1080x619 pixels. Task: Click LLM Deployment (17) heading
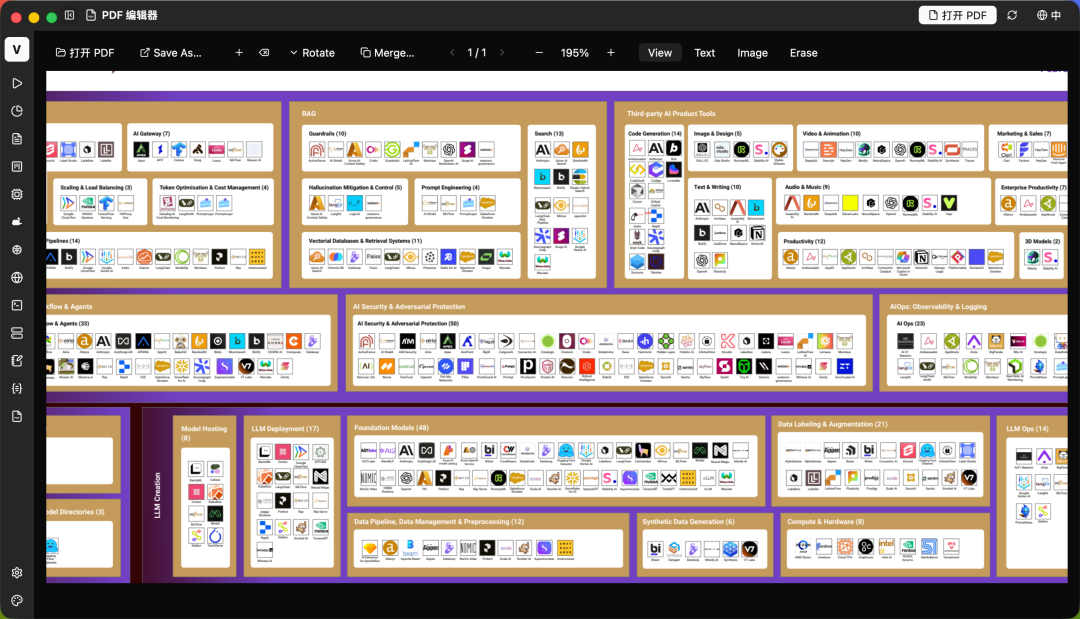[285, 428]
